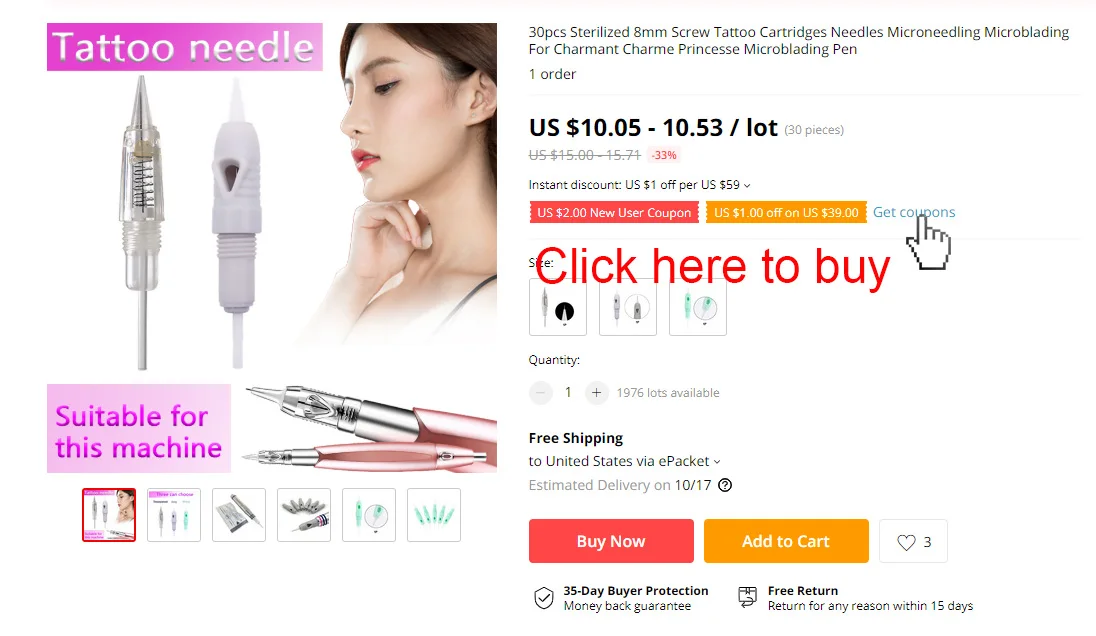Click the quantity input field

(568, 393)
